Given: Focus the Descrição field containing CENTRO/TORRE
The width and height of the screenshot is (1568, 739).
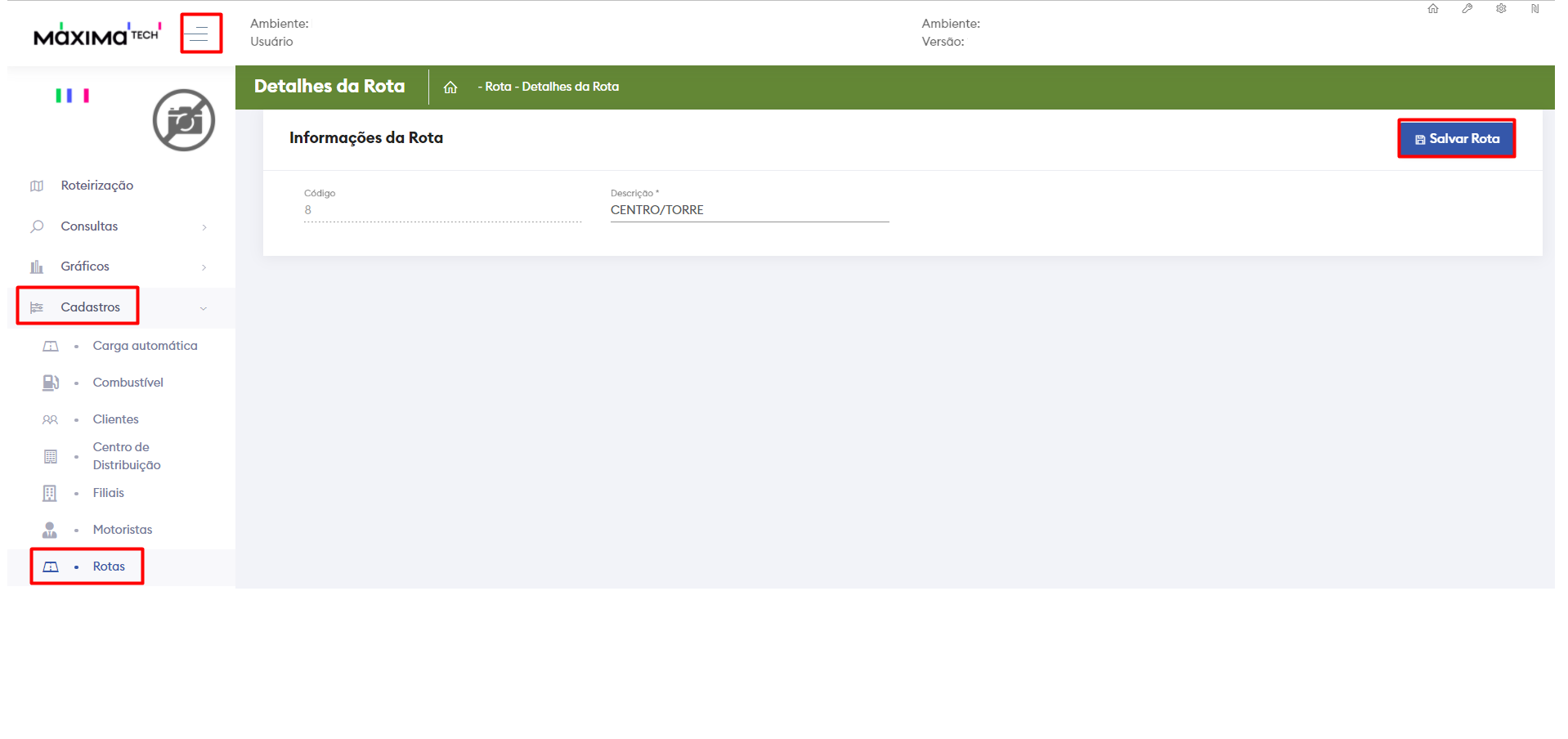Looking at the screenshot, I should pos(750,210).
